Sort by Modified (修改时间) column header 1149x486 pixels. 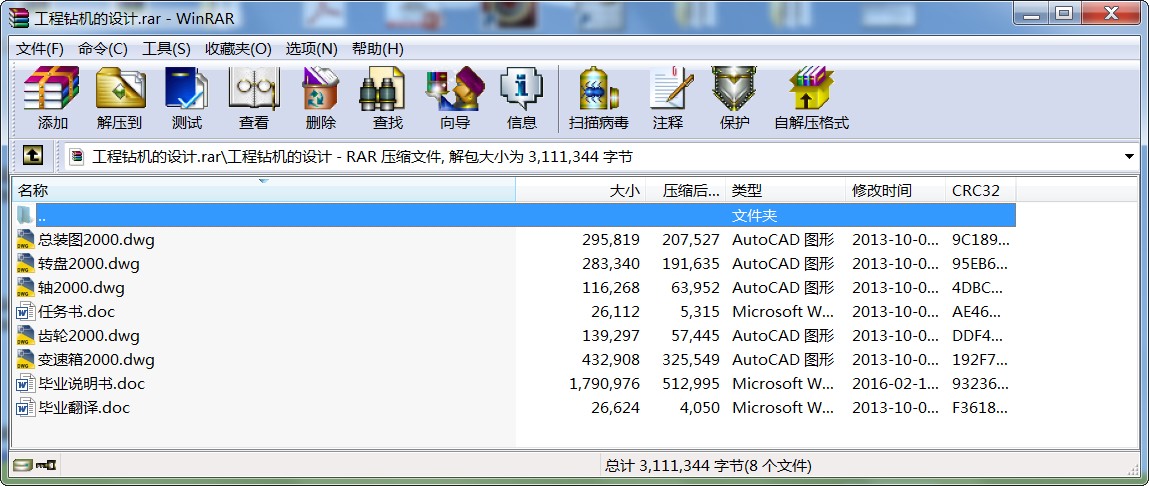pos(895,191)
